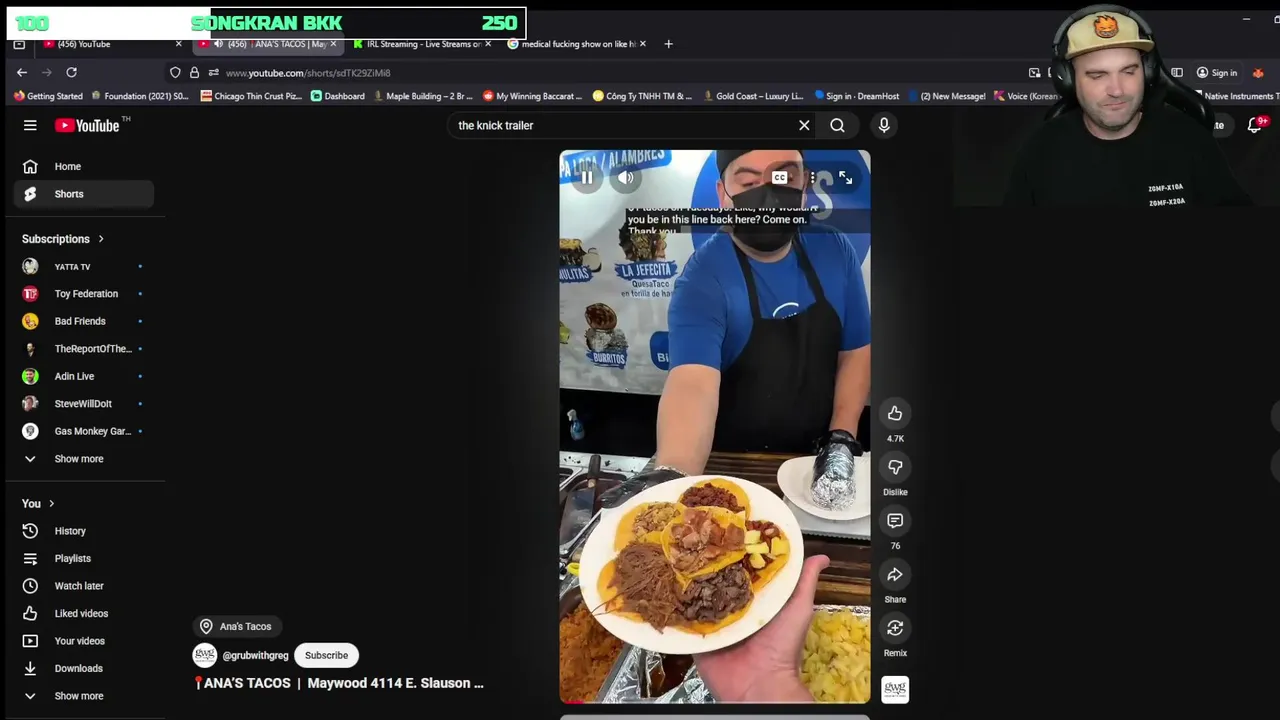The image size is (1280, 720).
Task: Open TheReportOfThe... subscription channel
Action: point(84,349)
